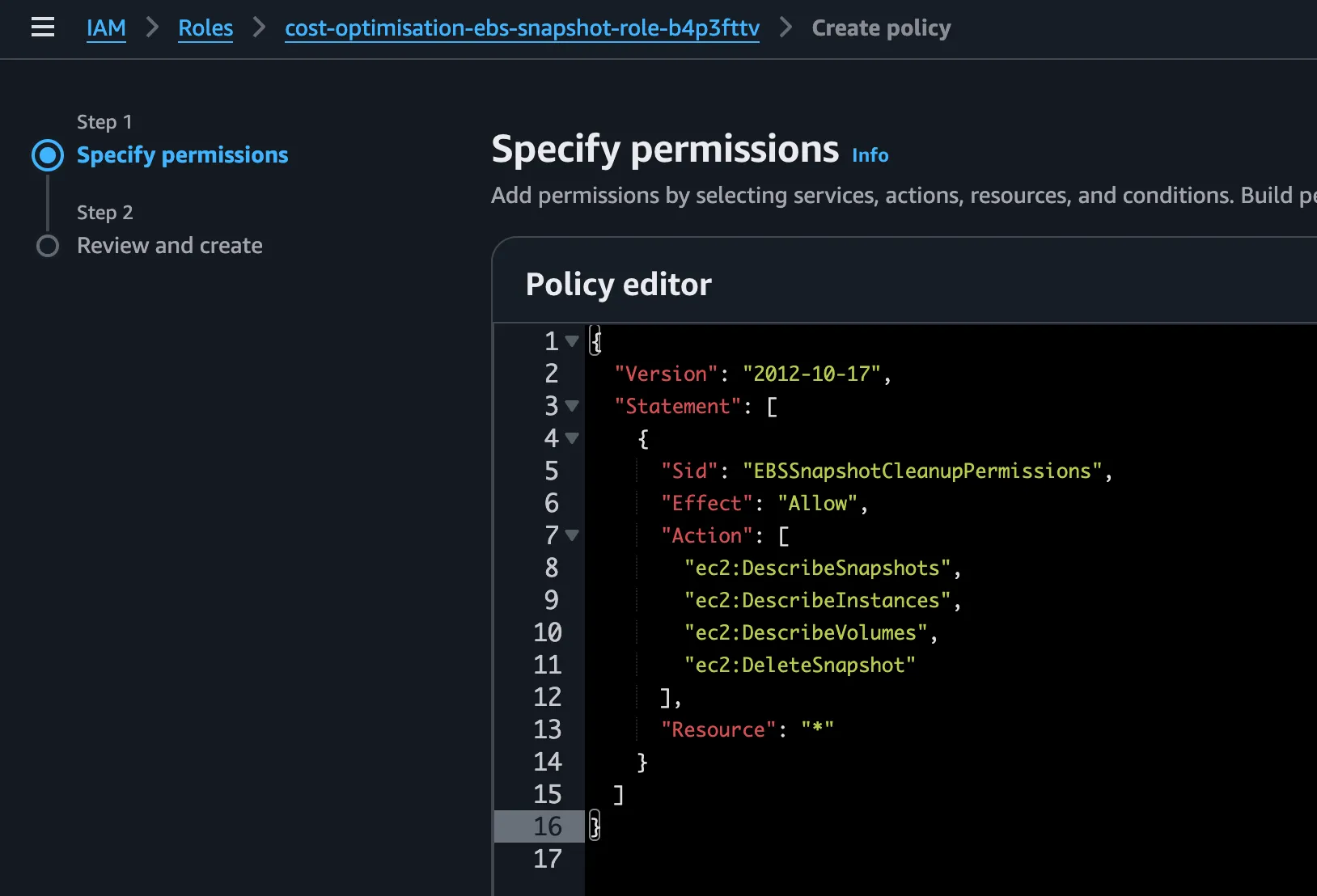Image resolution: width=1317 pixels, height=896 pixels.
Task: Open cost-optimisation-ebs-snapshot-role breadcrumb link
Action: tap(522, 28)
